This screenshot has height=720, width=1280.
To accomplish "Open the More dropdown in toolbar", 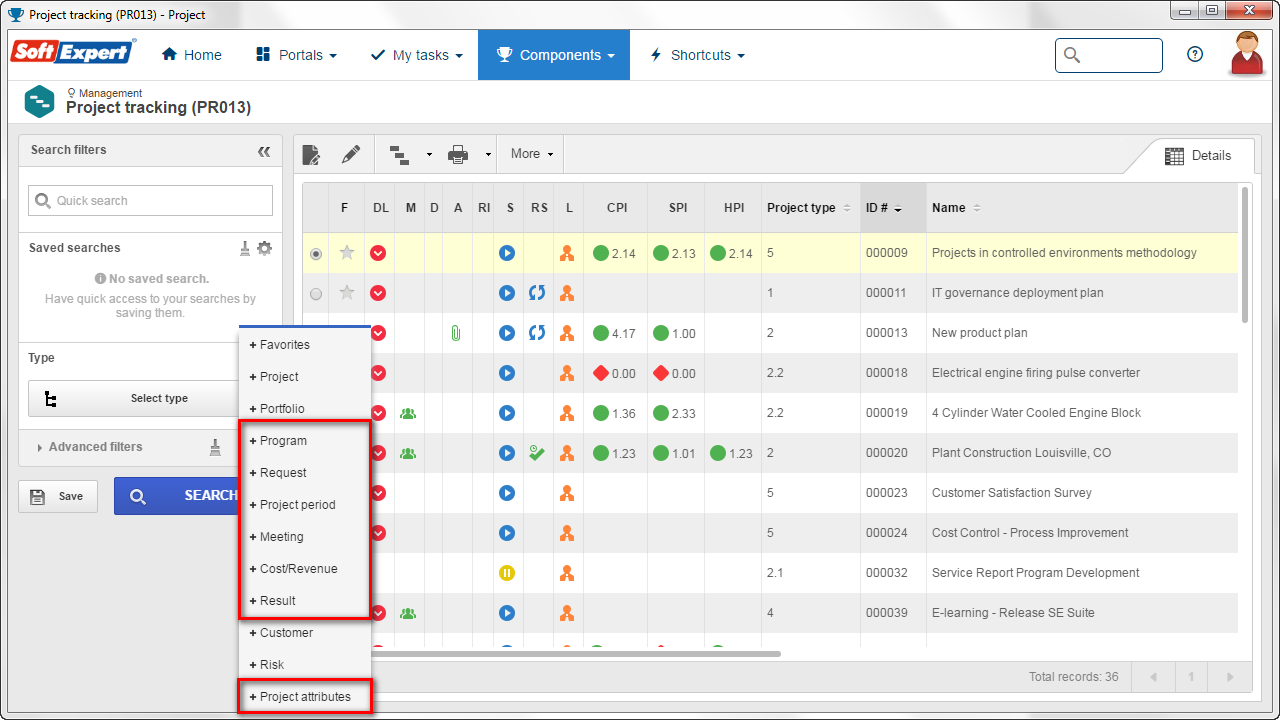I will coord(530,154).
